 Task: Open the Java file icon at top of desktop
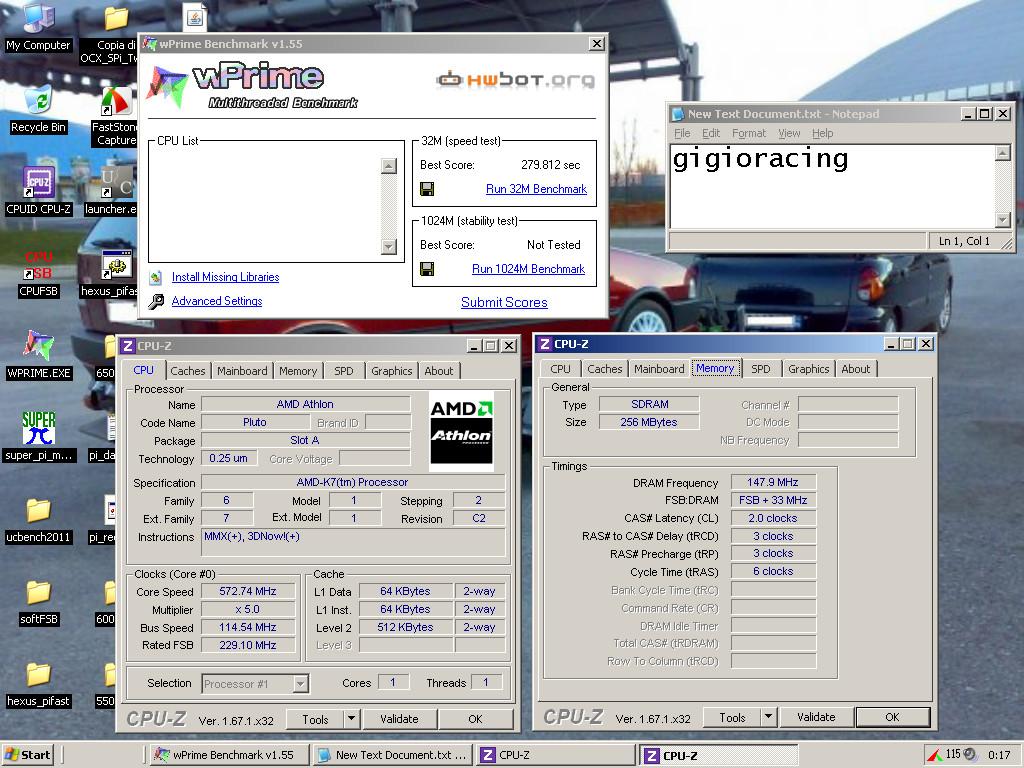pos(195,16)
